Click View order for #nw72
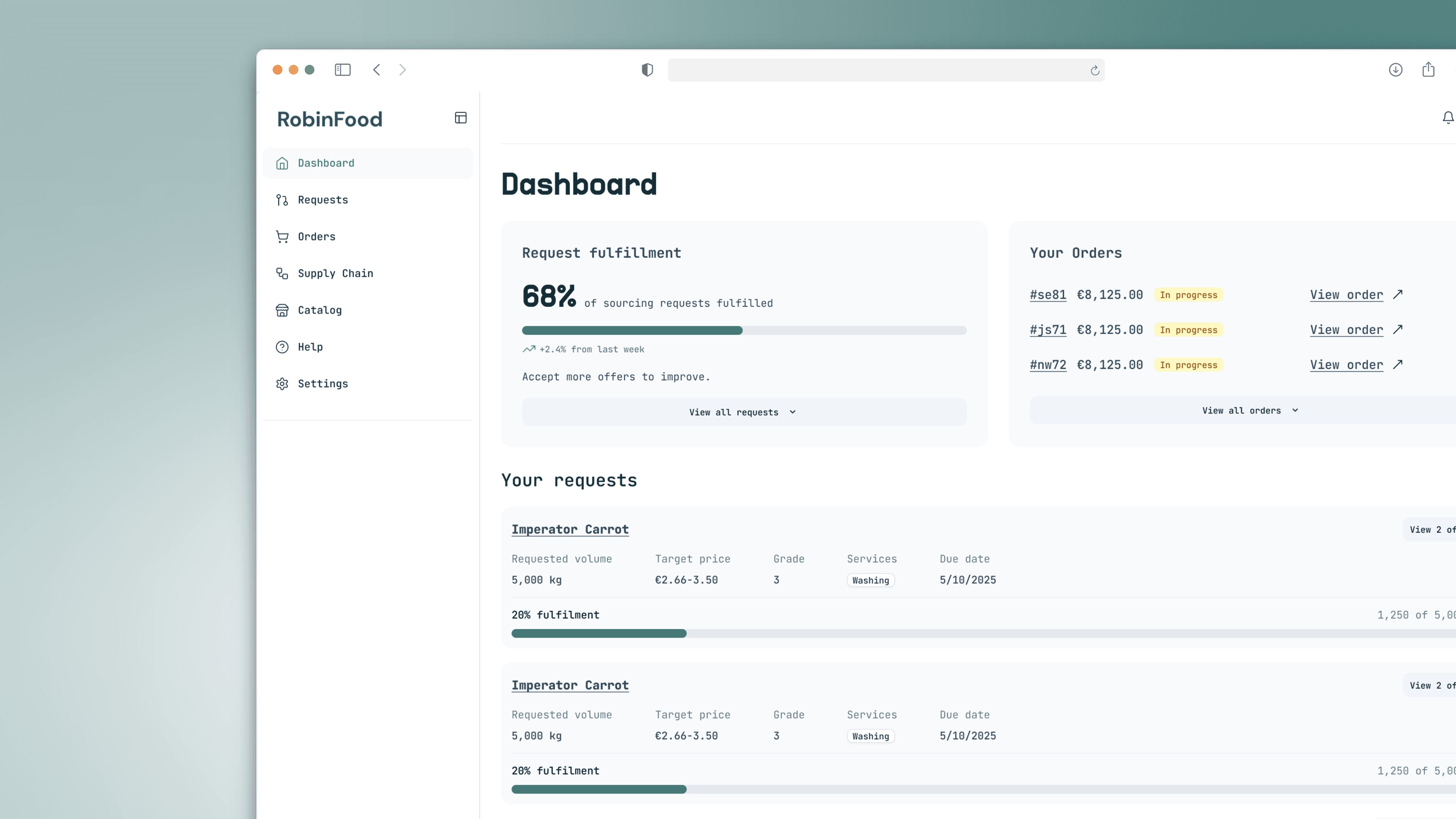 pyautogui.click(x=1346, y=364)
